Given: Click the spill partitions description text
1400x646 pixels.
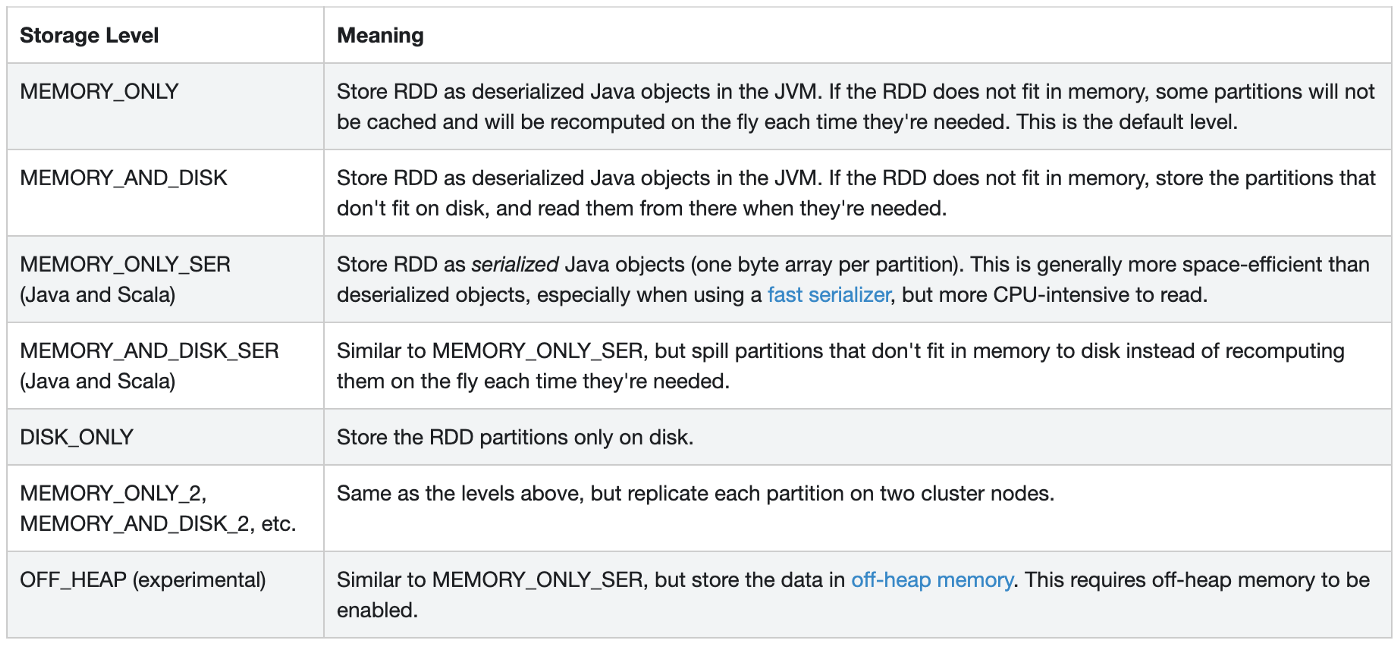Looking at the screenshot, I should click(841, 365).
